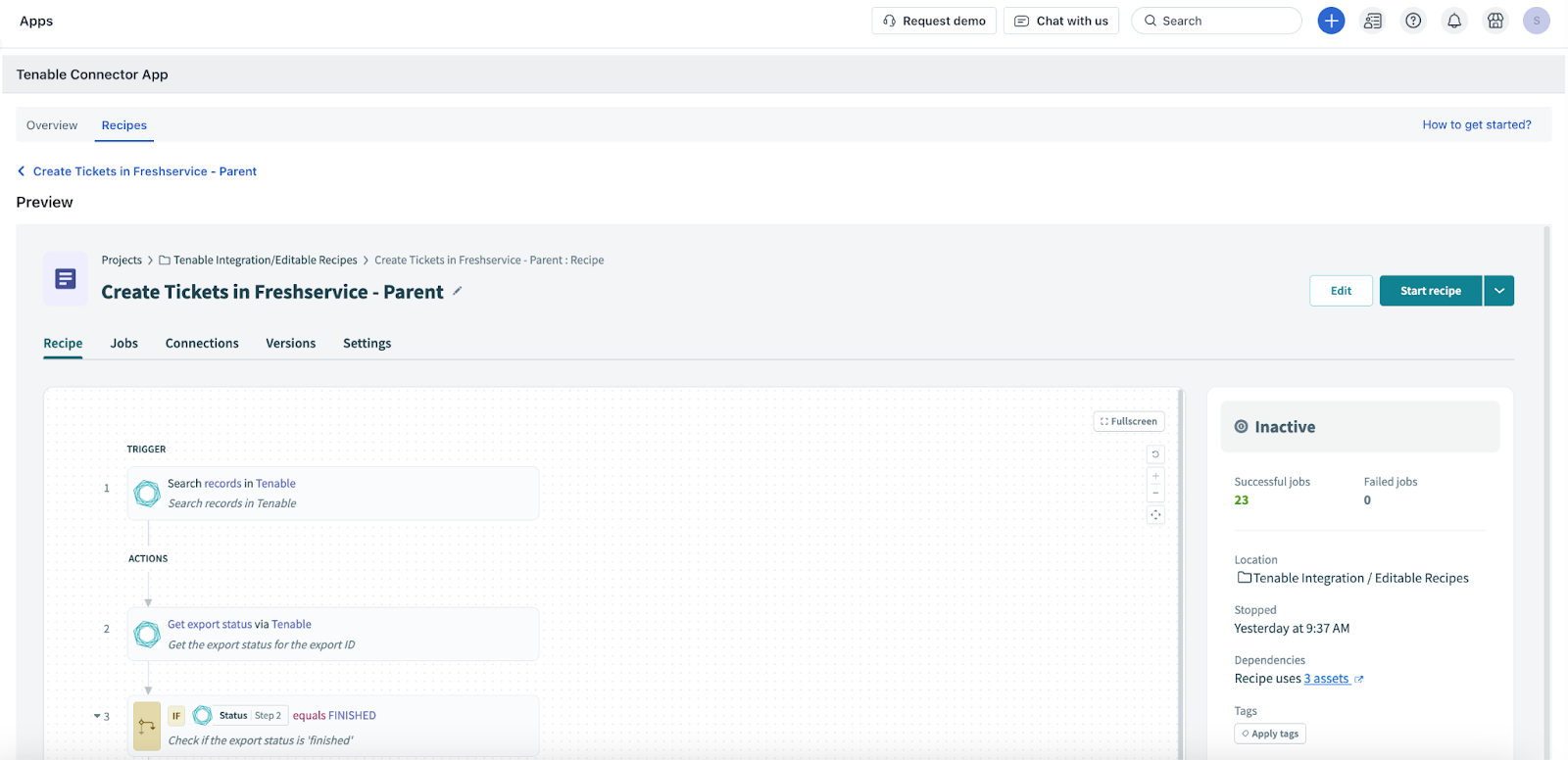The width and height of the screenshot is (1568, 760).
Task: Click the recipe document icon
Action: (66, 279)
